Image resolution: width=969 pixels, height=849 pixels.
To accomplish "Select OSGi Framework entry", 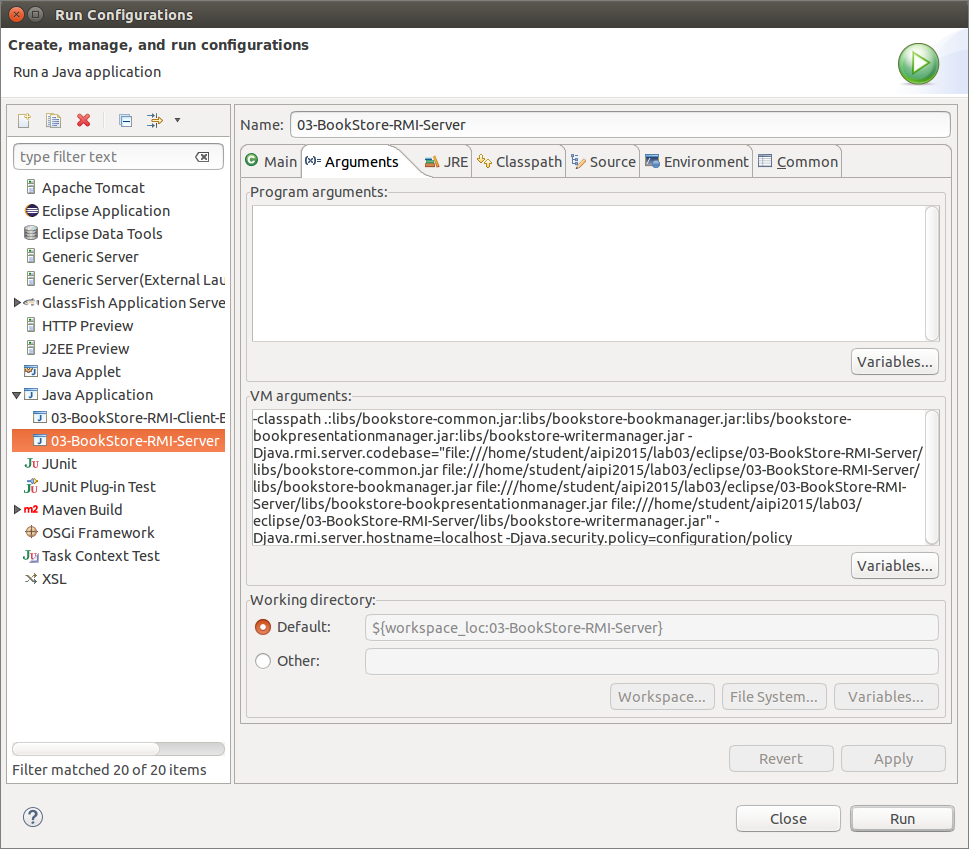I will click(98, 533).
